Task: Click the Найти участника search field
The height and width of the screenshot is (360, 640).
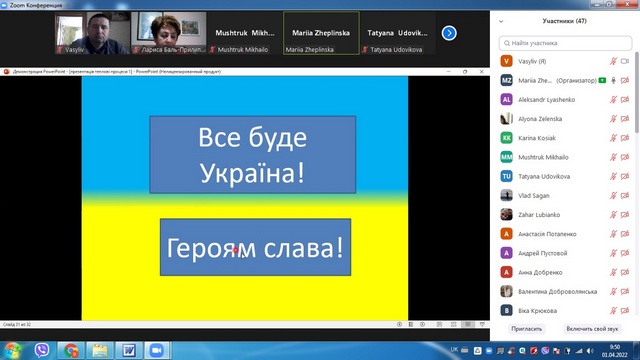Action: coord(565,43)
